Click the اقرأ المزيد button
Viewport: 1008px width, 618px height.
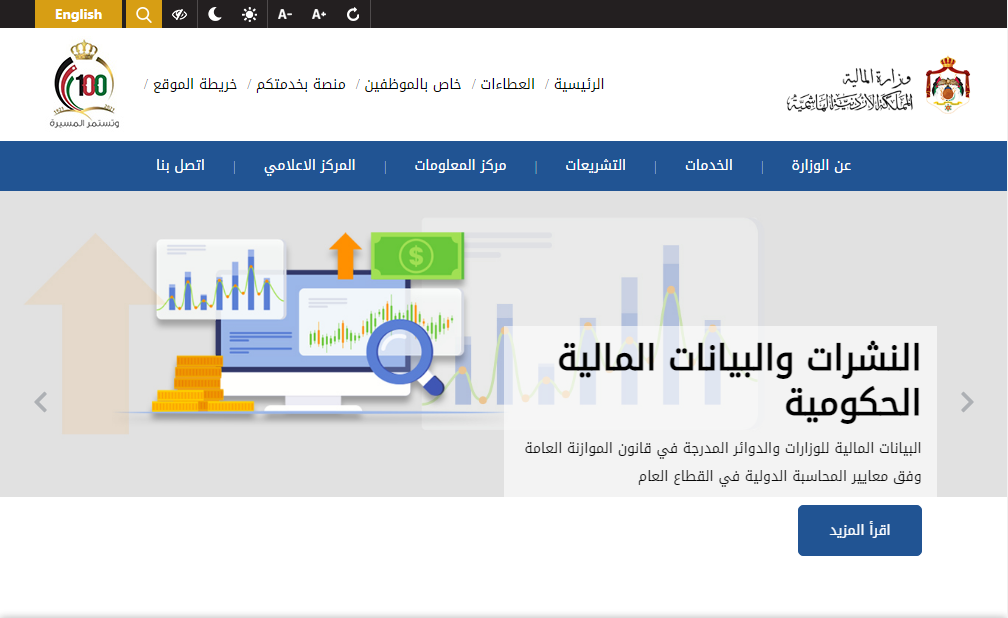859,530
